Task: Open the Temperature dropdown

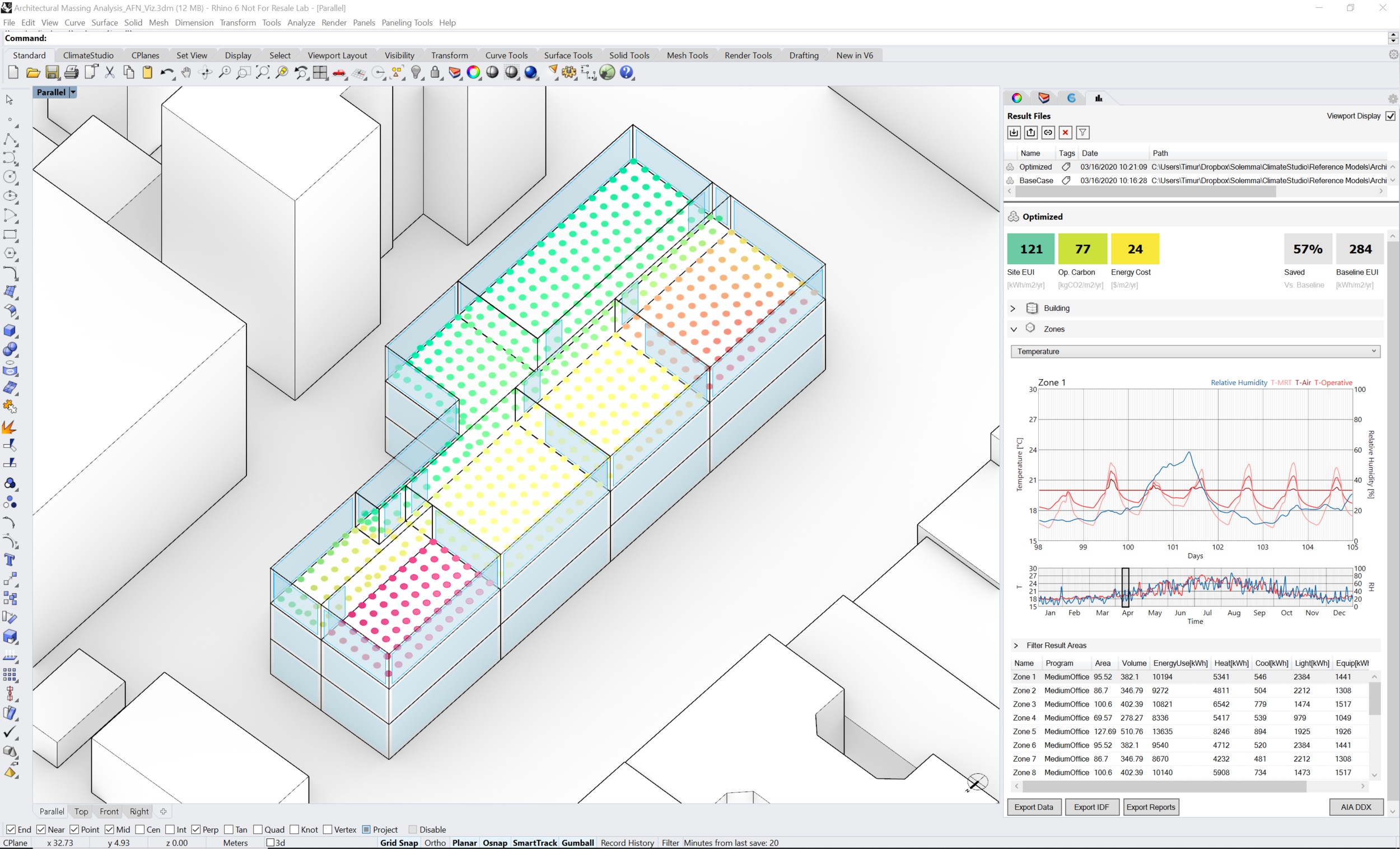Action: 1195,351
